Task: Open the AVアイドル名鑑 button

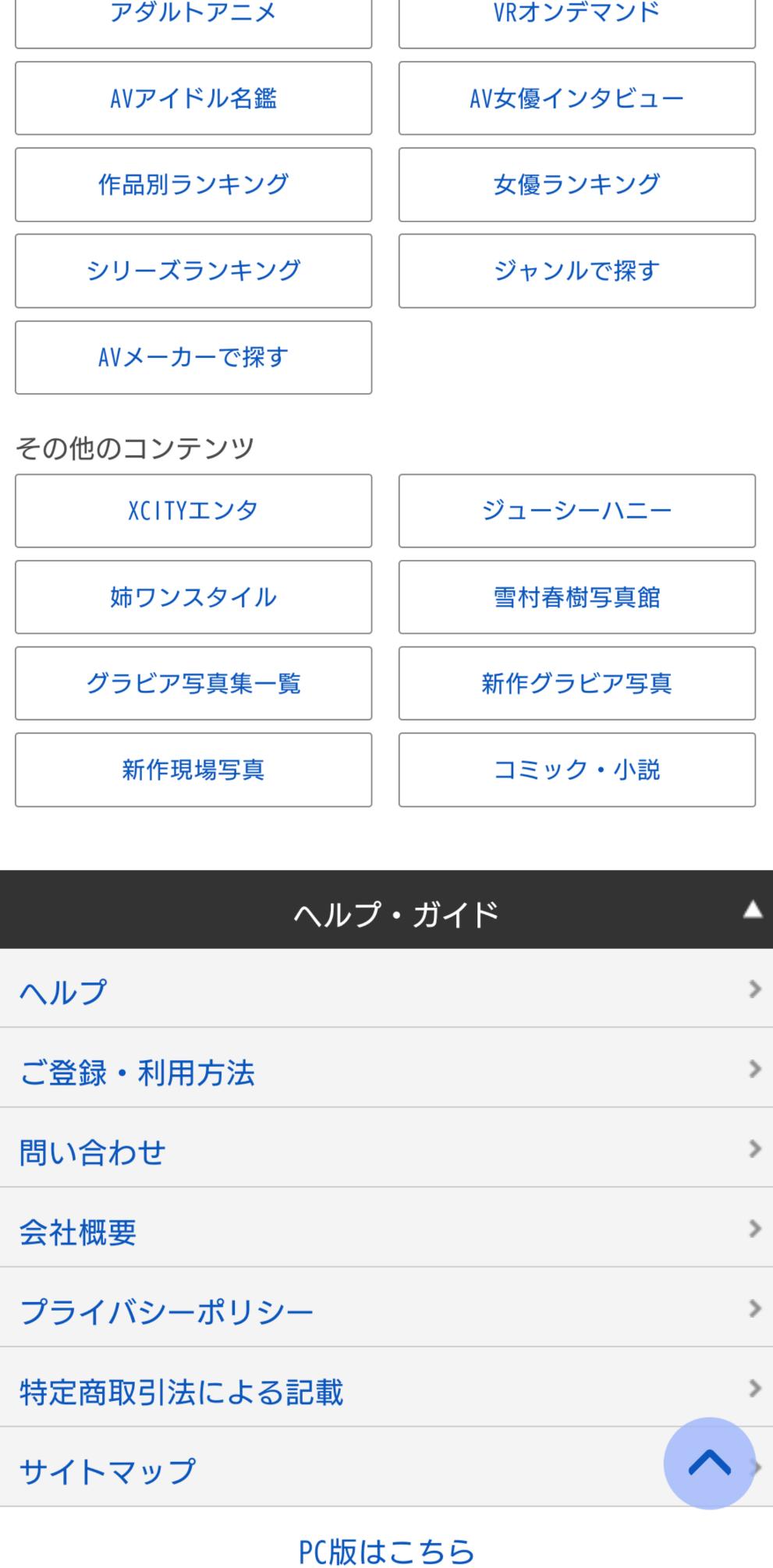Action: point(193,99)
